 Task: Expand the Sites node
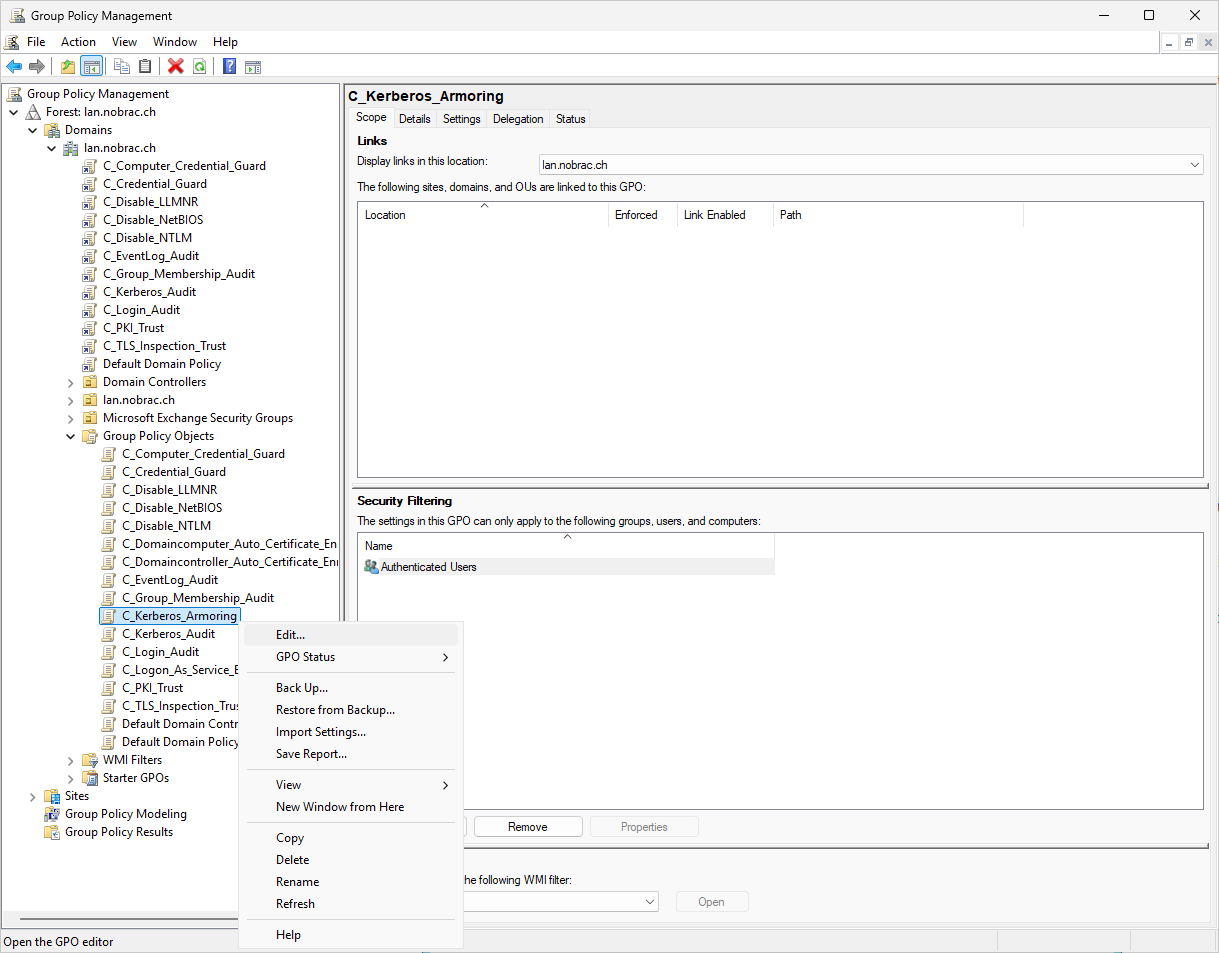pos(33,796)
